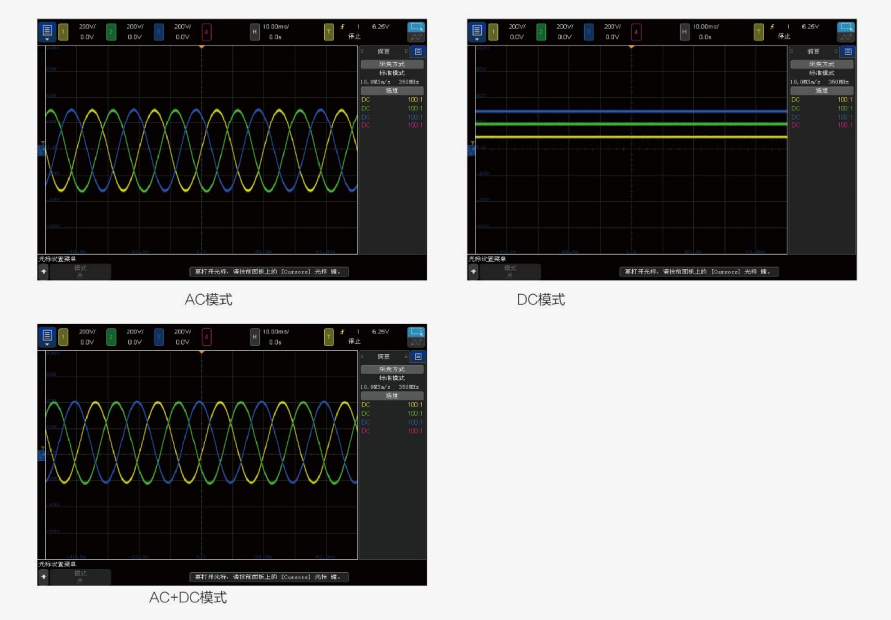Click channel 2's 200V/ scale on DC模式 scope
This screenshot has width=891, height=620.
pos(564,27)
